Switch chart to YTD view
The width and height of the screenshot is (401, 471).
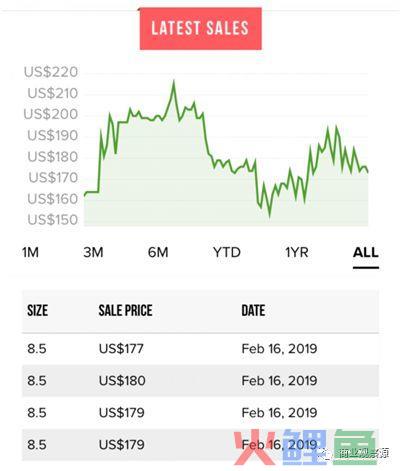[x=227, y=252]
